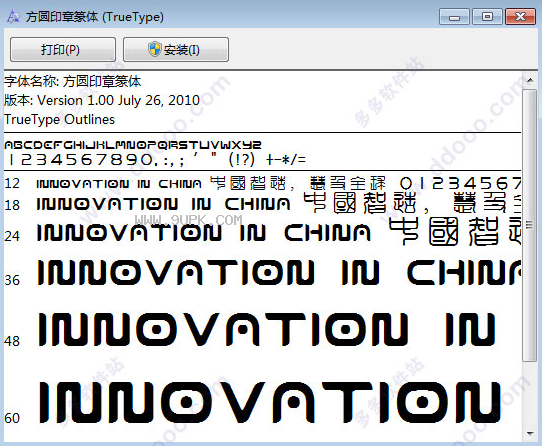Click the 安装(I) install button

(176, 50)
